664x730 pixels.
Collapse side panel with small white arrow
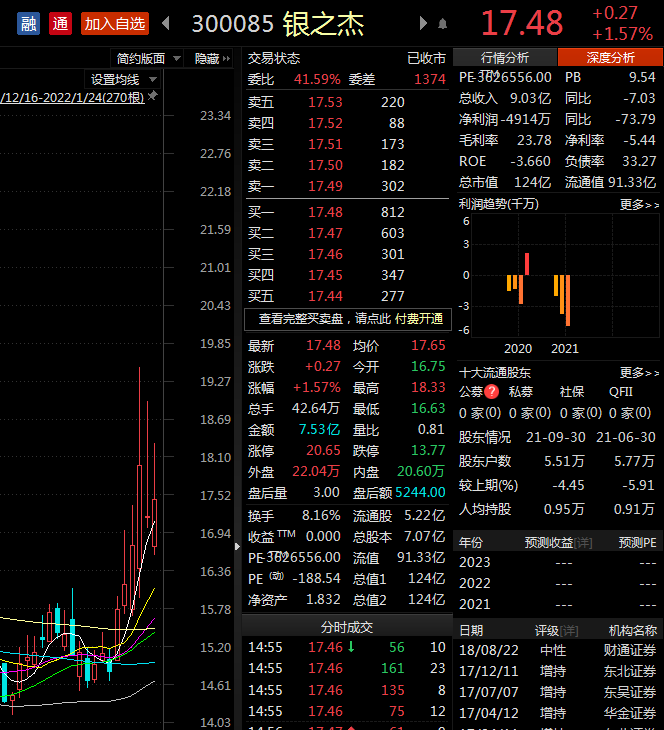pyautogui.click(x=237, y=546)
